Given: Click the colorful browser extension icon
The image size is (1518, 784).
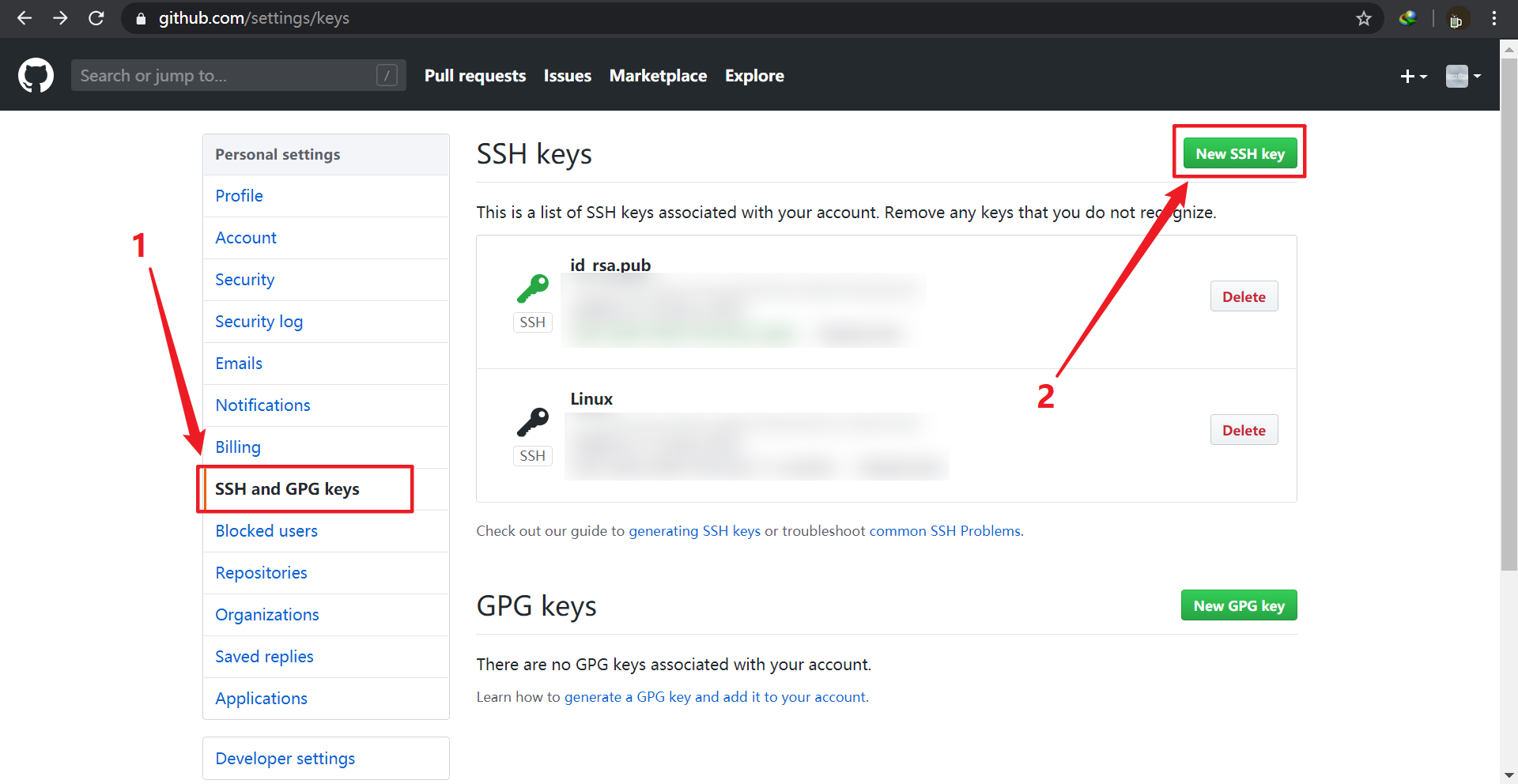Looking at the screenshot, I should click(1407, 18).
